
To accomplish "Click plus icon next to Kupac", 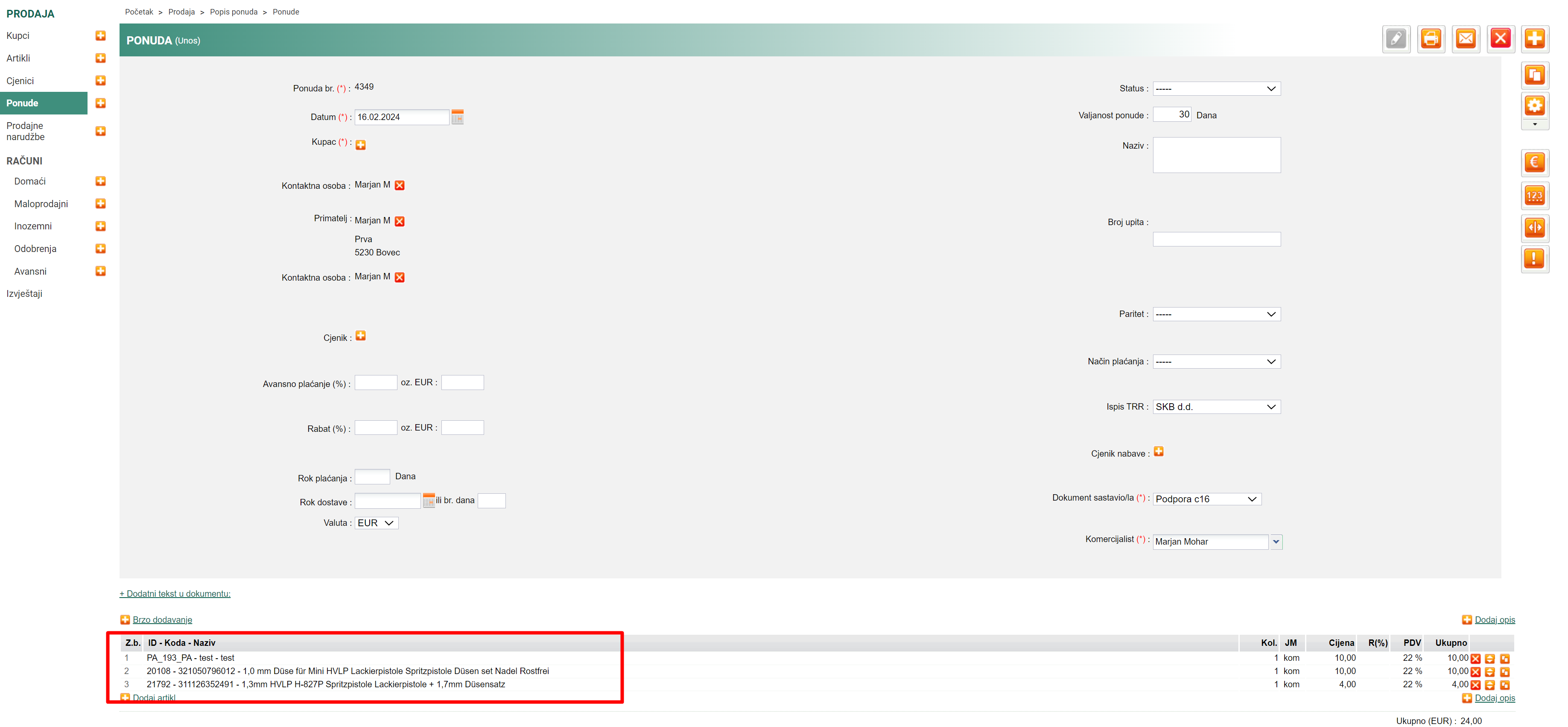I will [360, 145].
